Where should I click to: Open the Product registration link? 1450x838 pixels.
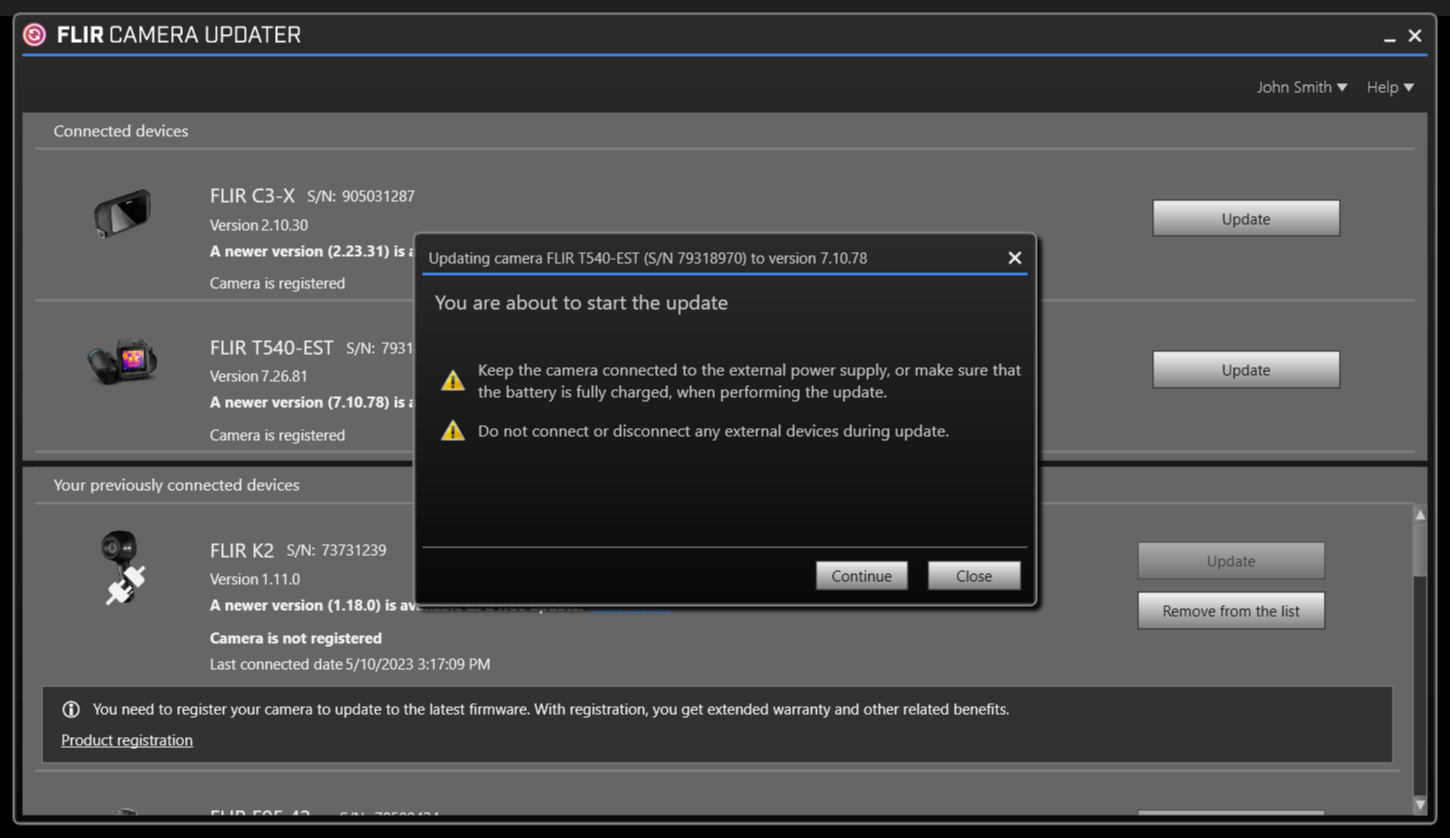coord(126,740)
